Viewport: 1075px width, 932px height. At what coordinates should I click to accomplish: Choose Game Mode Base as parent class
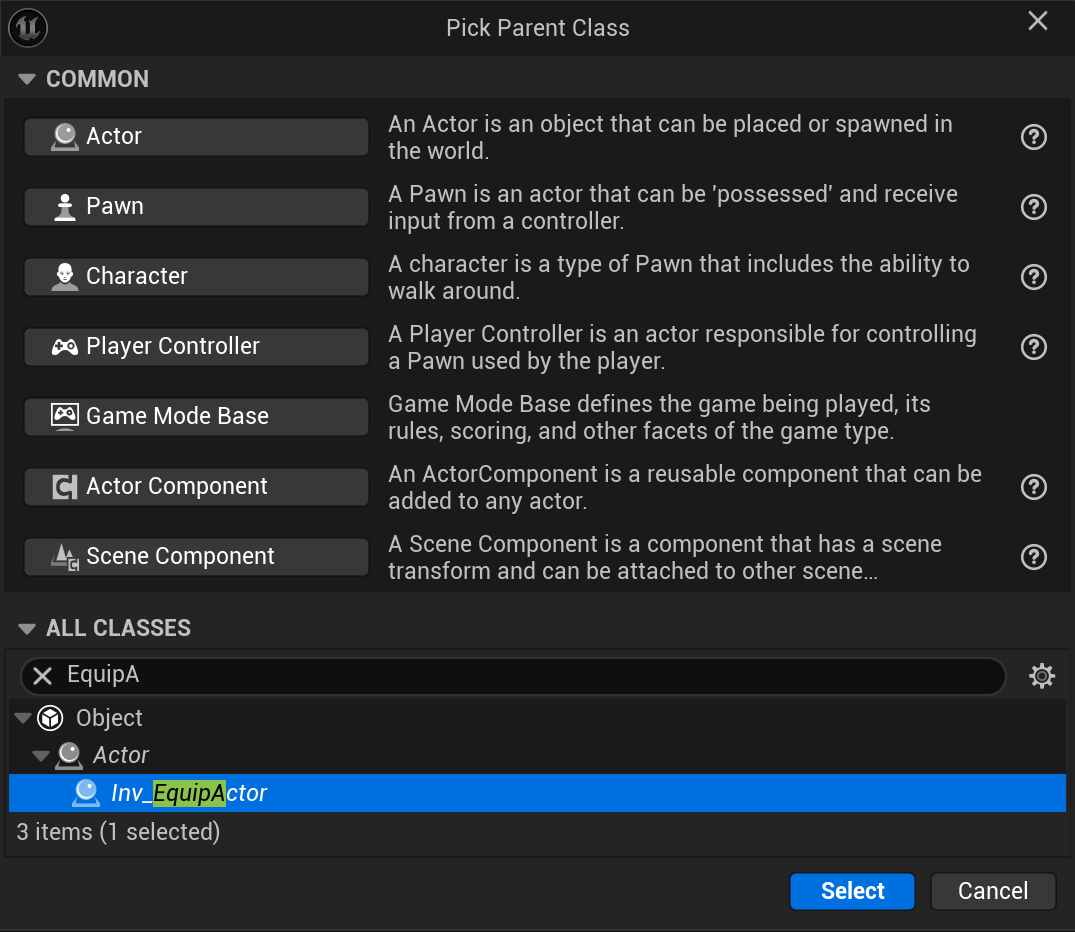coord(196,416)
